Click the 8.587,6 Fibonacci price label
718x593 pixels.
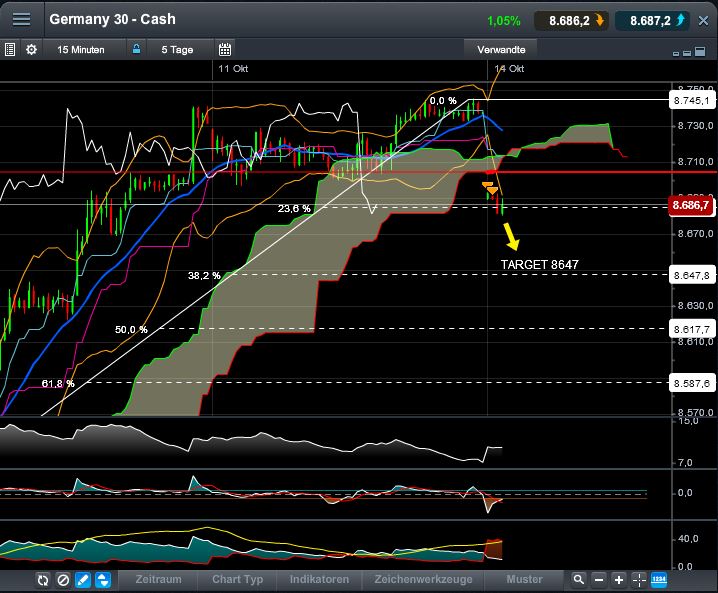(692, 383)
